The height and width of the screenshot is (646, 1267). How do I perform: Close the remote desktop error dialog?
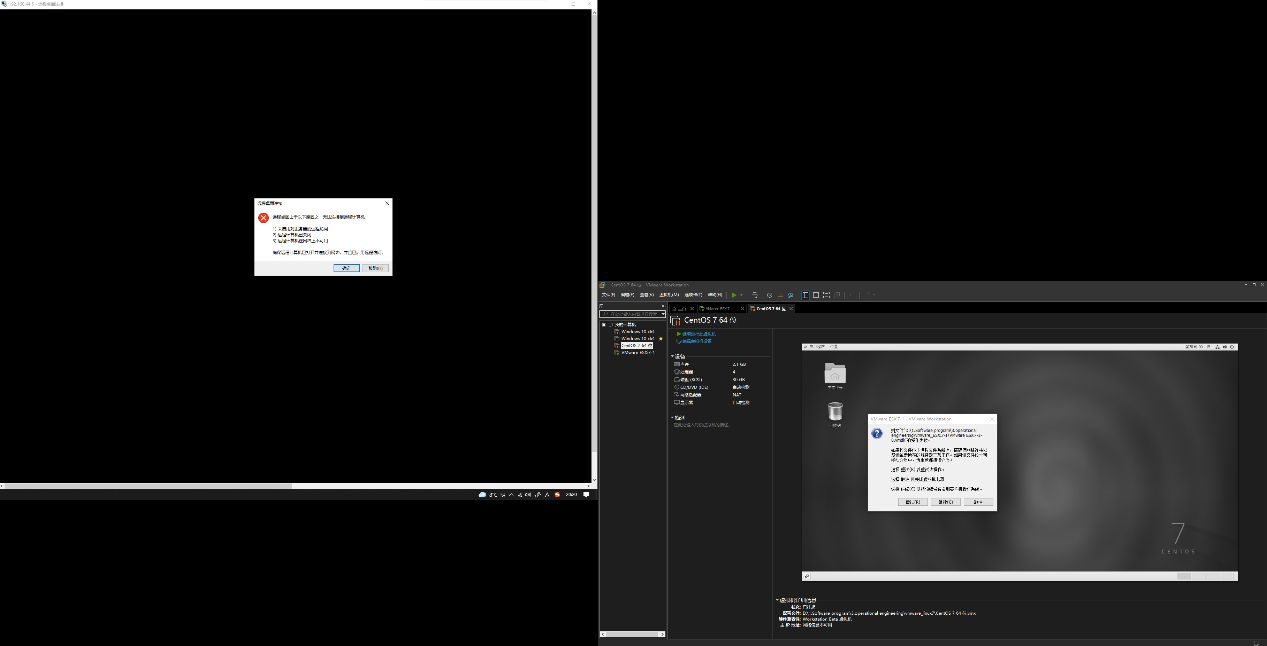pyautogui.click(x=387, y=203)
